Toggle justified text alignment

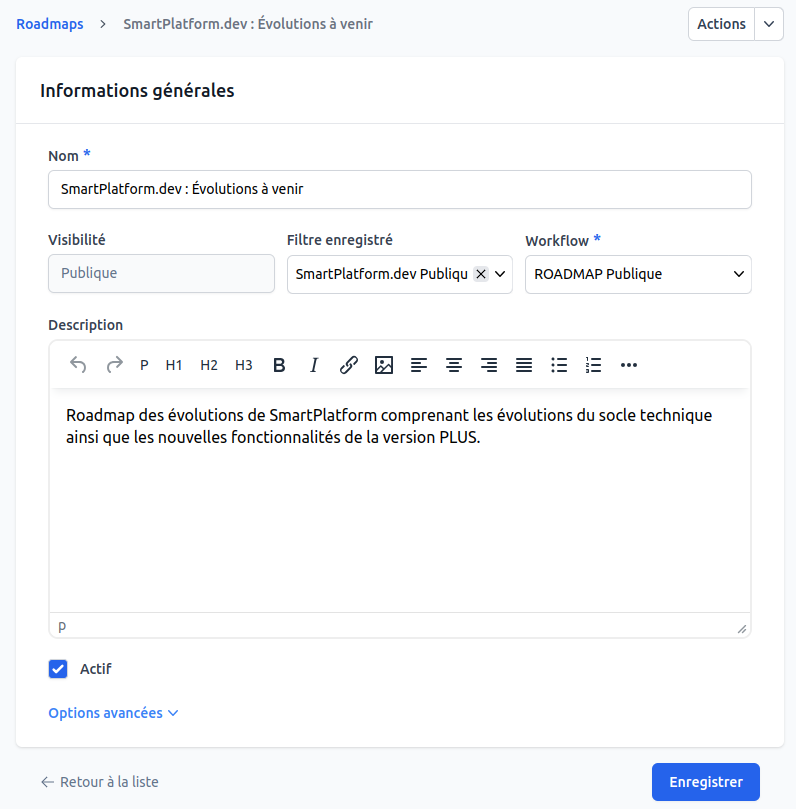click(x=524, y=365)
